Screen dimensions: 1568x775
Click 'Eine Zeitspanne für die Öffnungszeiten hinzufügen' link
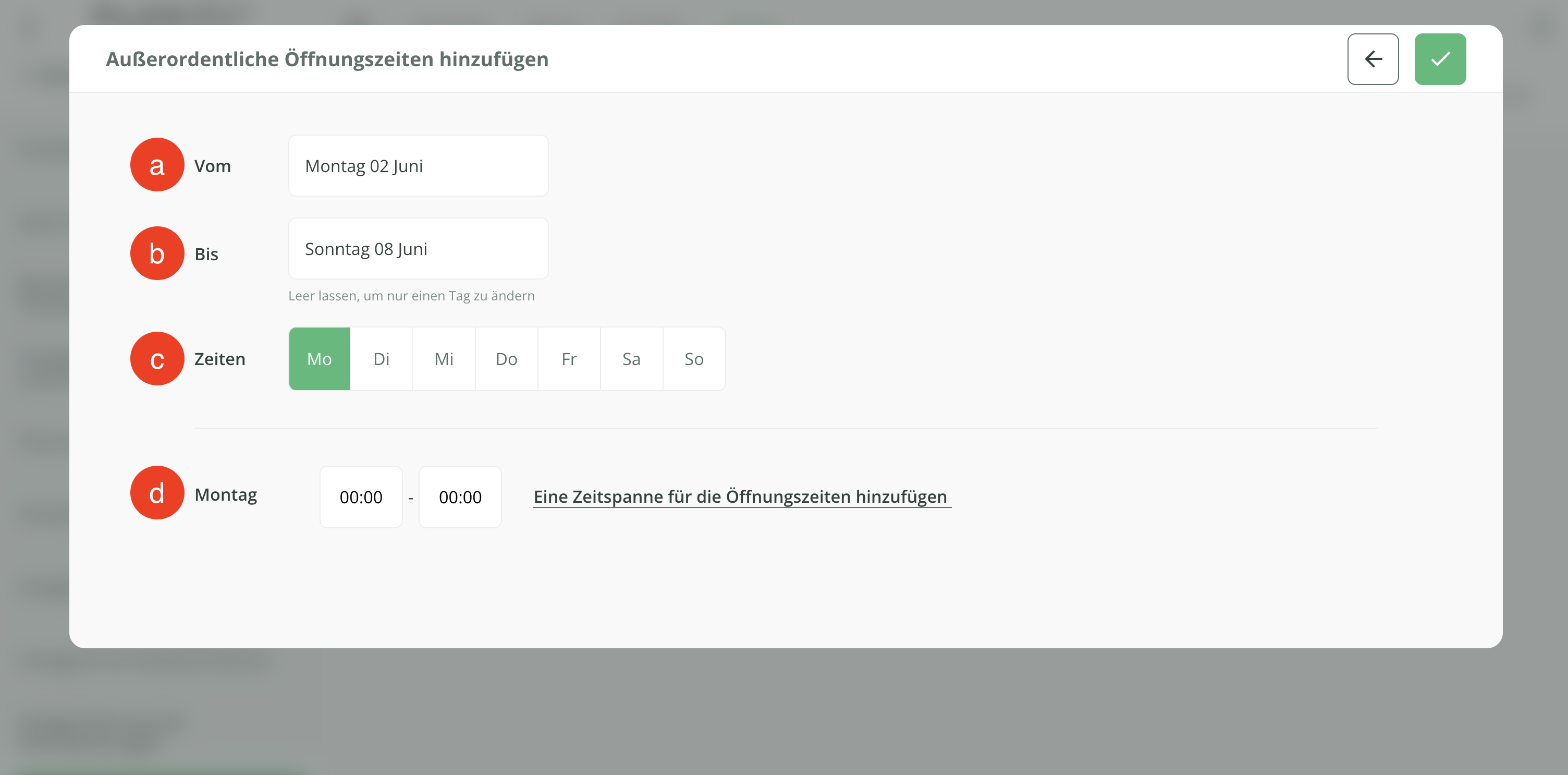tap(740, 497)
